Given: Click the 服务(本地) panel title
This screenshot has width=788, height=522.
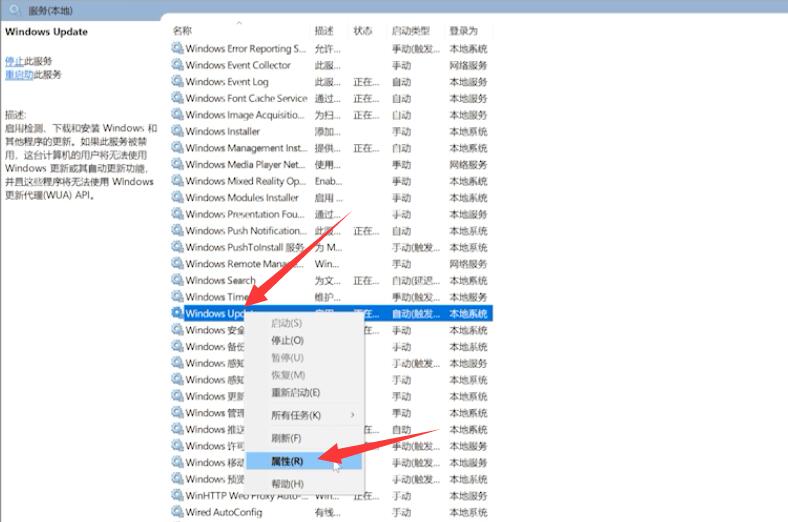Looking at the screenshot, I should click(50, 10).
